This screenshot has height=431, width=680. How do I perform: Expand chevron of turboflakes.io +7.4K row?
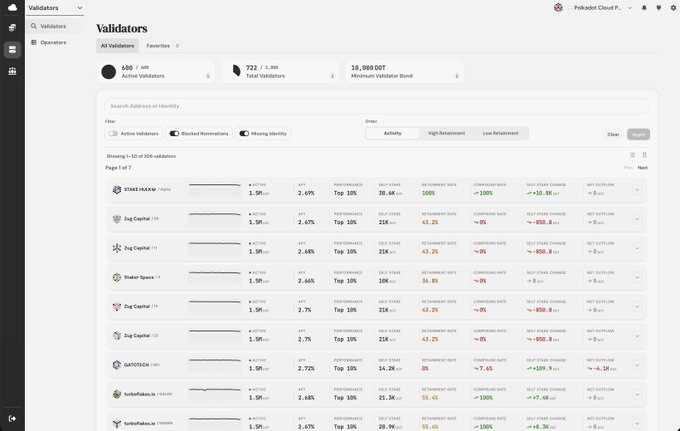pyautogui.click(x=637, y=394)
